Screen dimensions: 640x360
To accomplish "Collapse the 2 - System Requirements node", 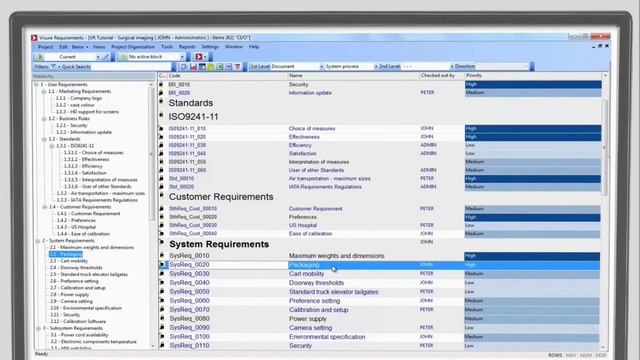I will point(38,241).
